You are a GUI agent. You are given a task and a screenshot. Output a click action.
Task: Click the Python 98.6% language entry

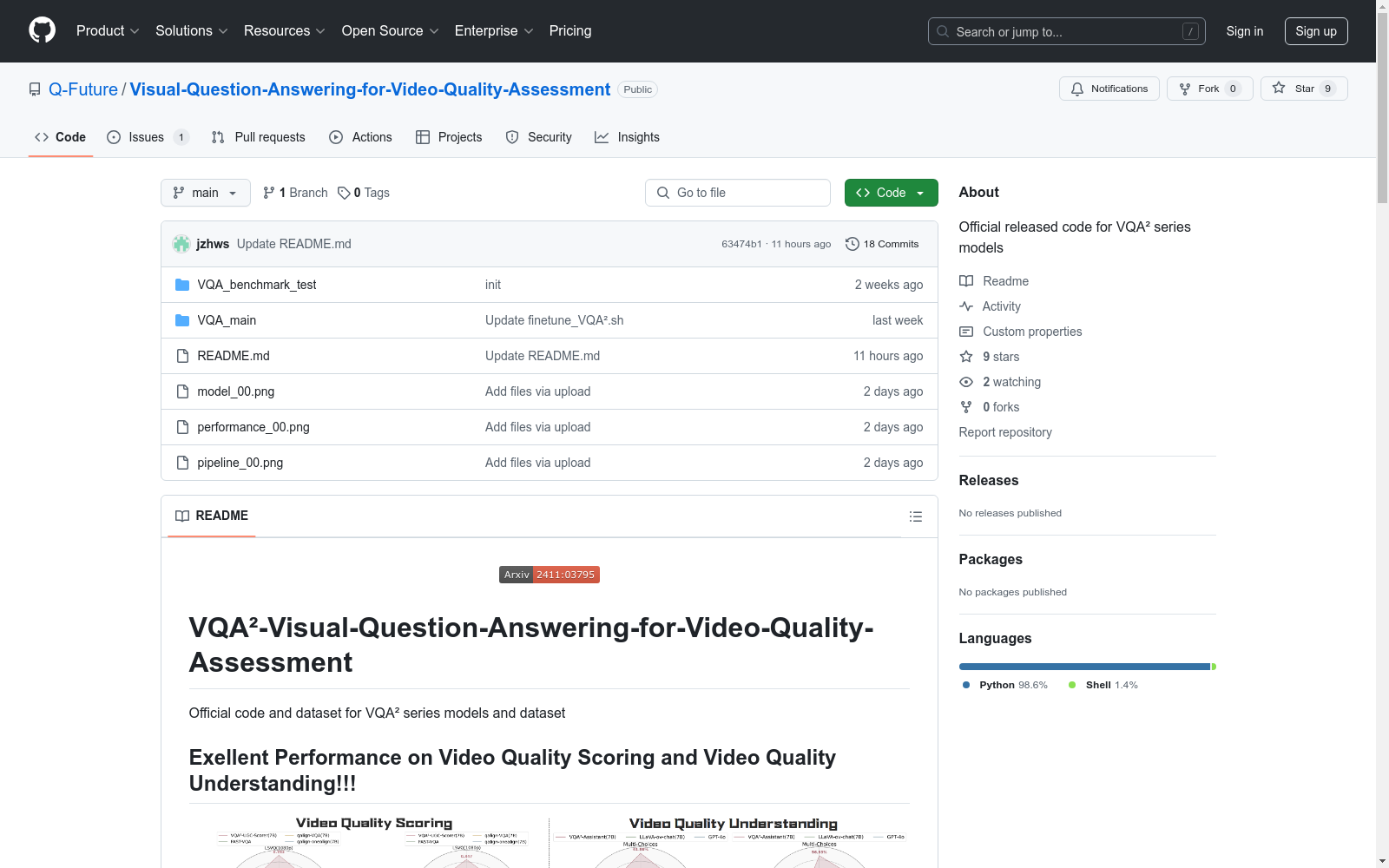point(1005,685)
